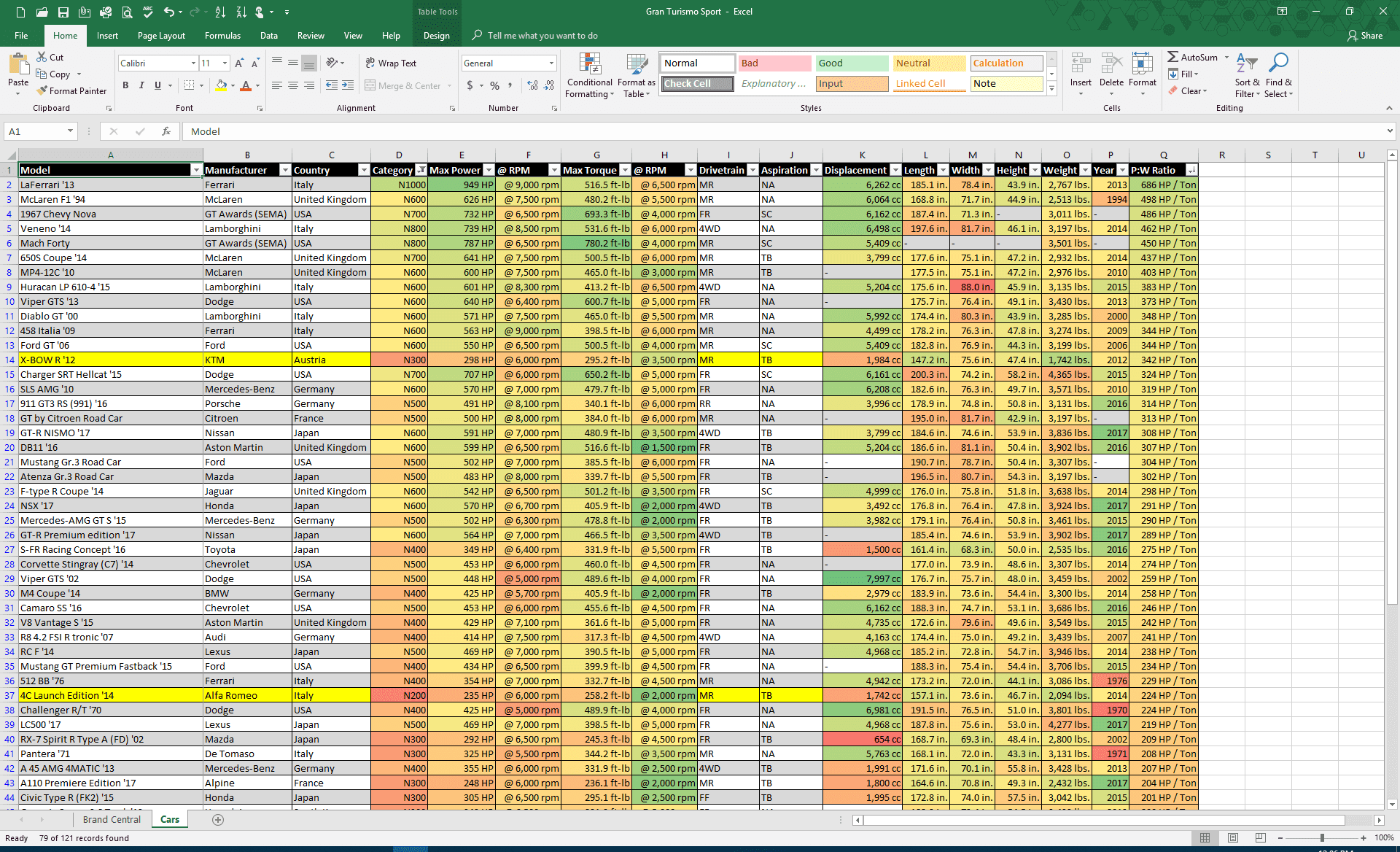The height and width of the screenshot is (852, 1400).
Task: Switch to Page Layout view in status bar
Action: pos(1233,837)
